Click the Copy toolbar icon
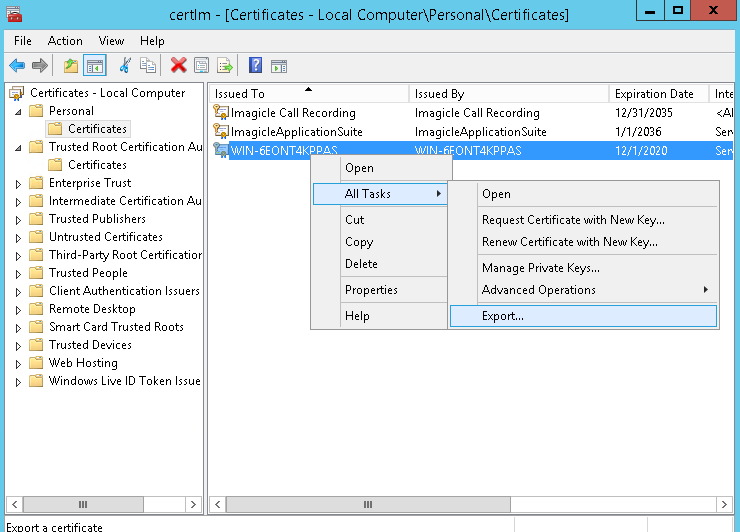The width and height of the screenshot is (740, 532). [148, 66]
